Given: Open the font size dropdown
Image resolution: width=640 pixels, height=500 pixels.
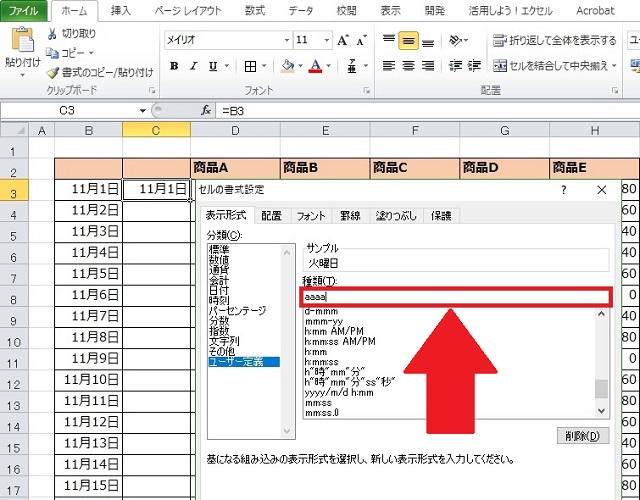Looking at the screenshot, I should [327, 40].
